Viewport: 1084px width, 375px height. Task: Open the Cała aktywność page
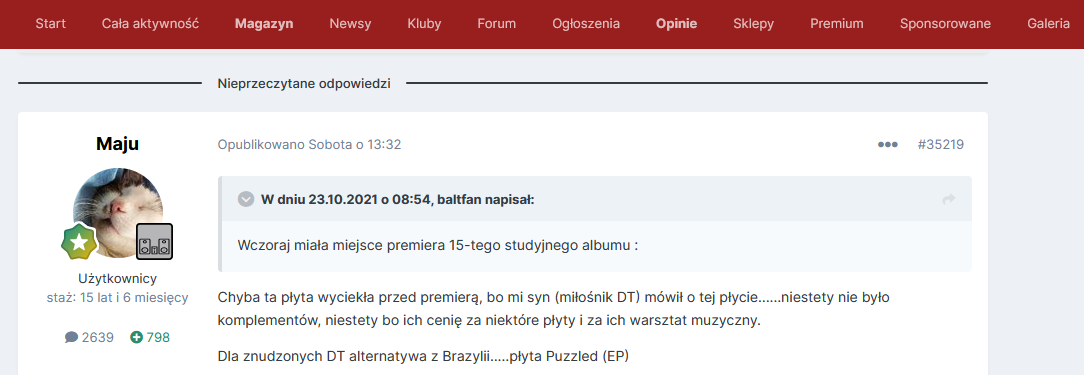pos(150,24)
